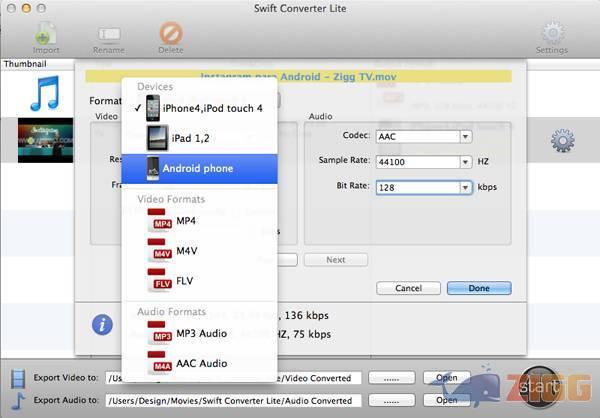
Task: Select the M4V video format
Action: pyautogui.click(x=199, y=251)
